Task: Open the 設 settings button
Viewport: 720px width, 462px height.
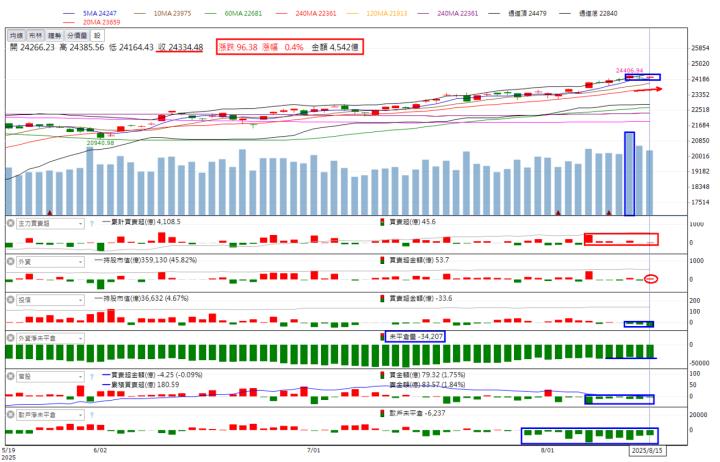Action: click(x=97, y=35)
